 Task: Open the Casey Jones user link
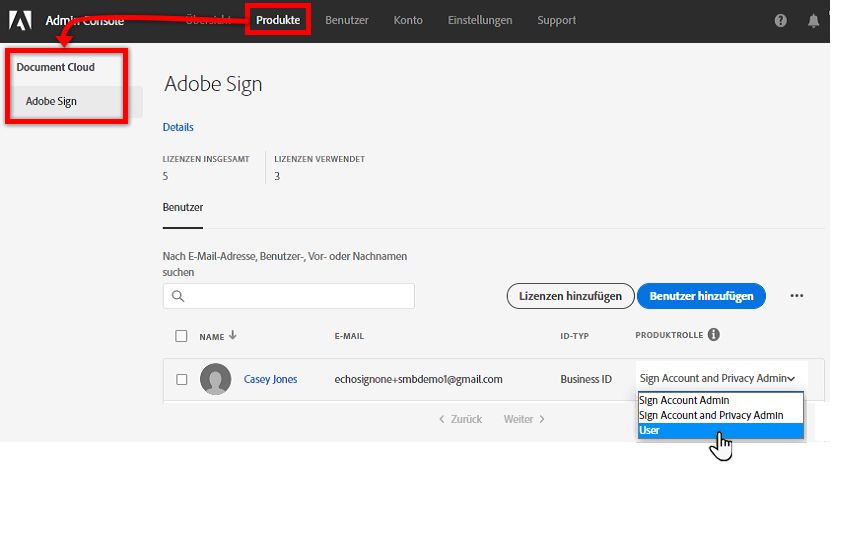[270, 379]
